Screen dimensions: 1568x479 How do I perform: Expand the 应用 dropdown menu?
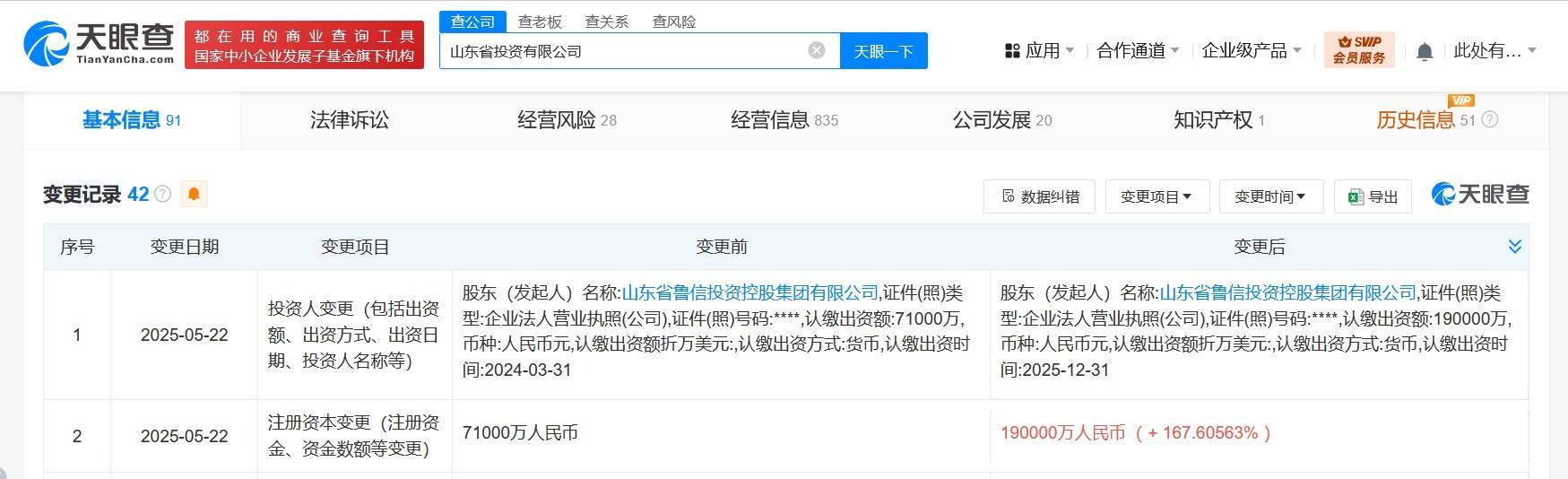(x=1040, y=51)
